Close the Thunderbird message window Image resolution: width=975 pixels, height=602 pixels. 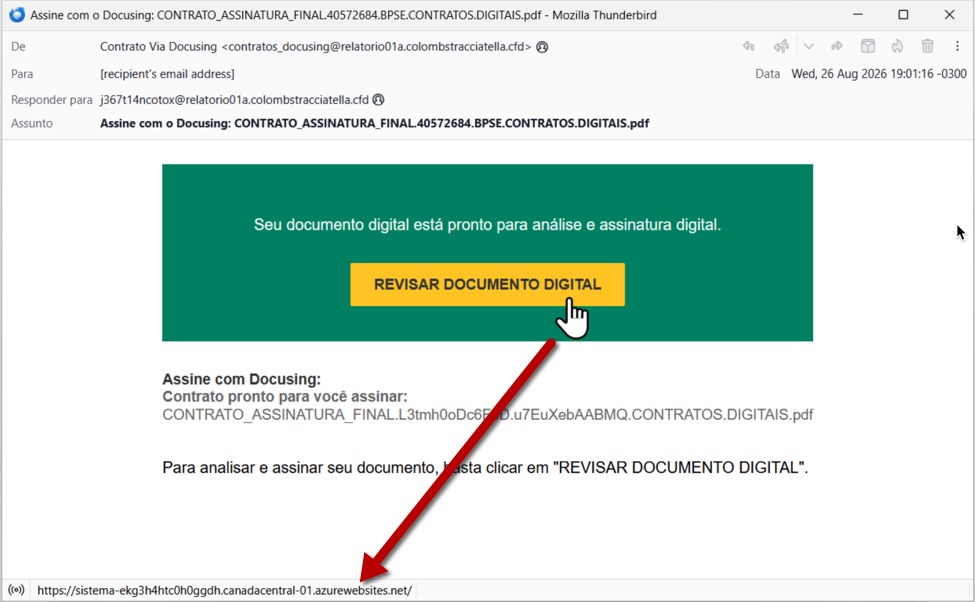click(949, 14)
